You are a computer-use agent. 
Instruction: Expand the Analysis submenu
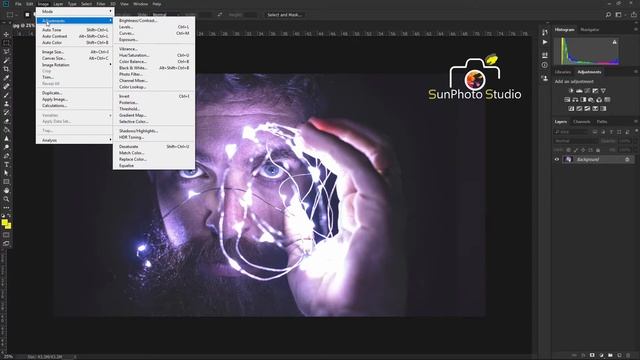tap(75, 140)
